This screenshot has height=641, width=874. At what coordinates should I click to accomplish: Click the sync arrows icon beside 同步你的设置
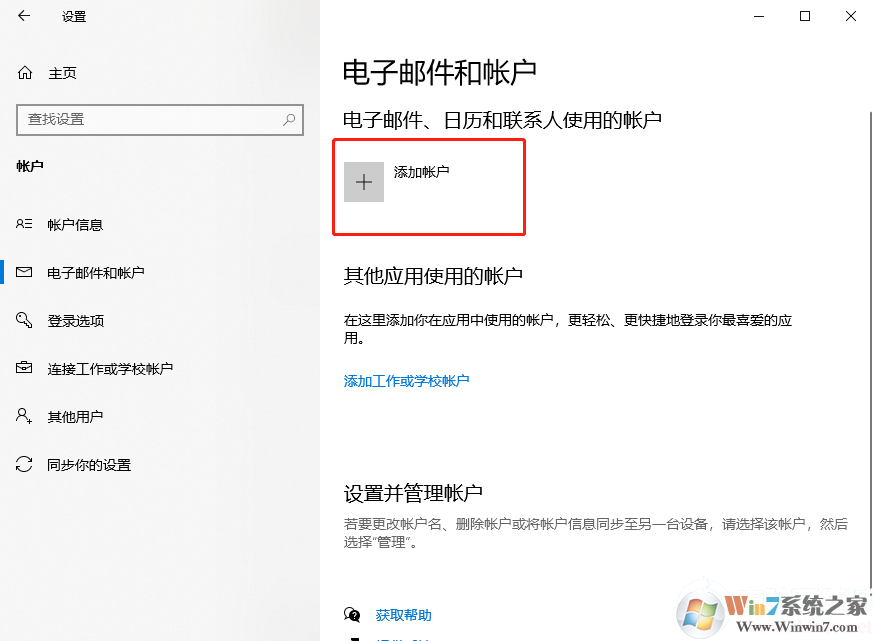pos(22,464)
